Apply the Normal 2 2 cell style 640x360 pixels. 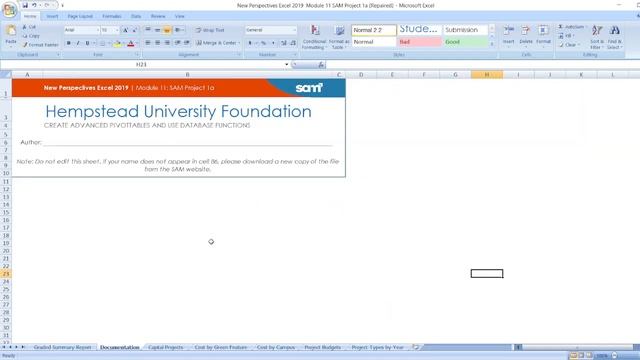click(374, 30)
